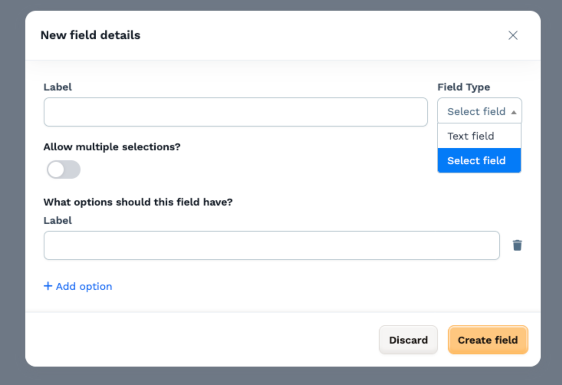Click the Field Type label text
The width and height of the screenshot is (562, 385).
463,87
